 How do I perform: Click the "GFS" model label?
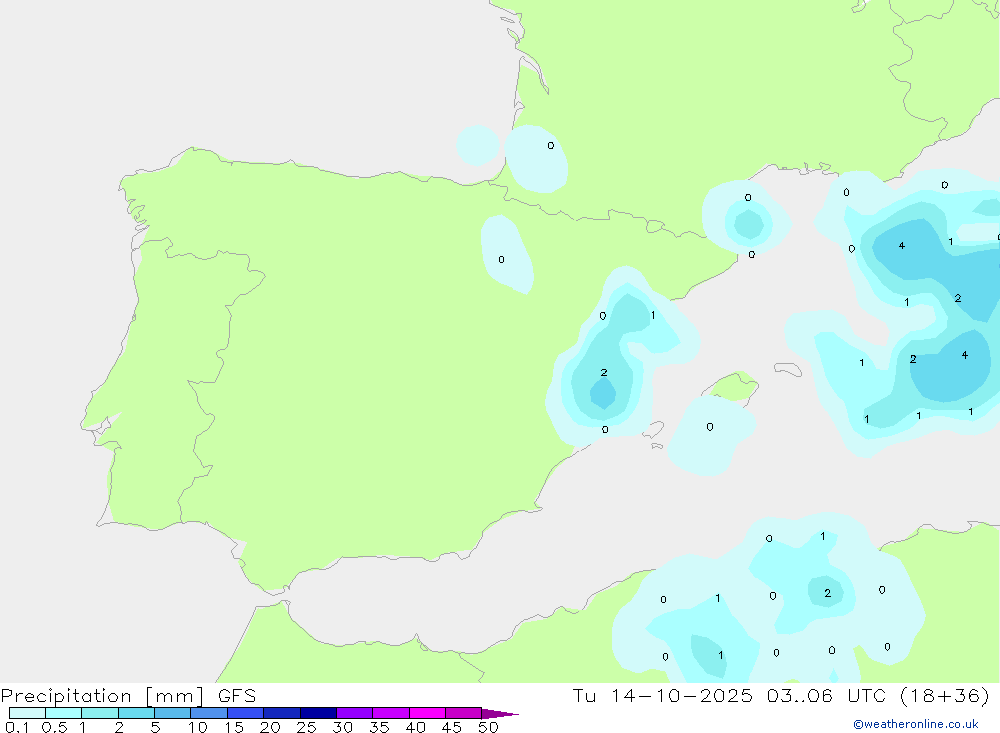237,696
